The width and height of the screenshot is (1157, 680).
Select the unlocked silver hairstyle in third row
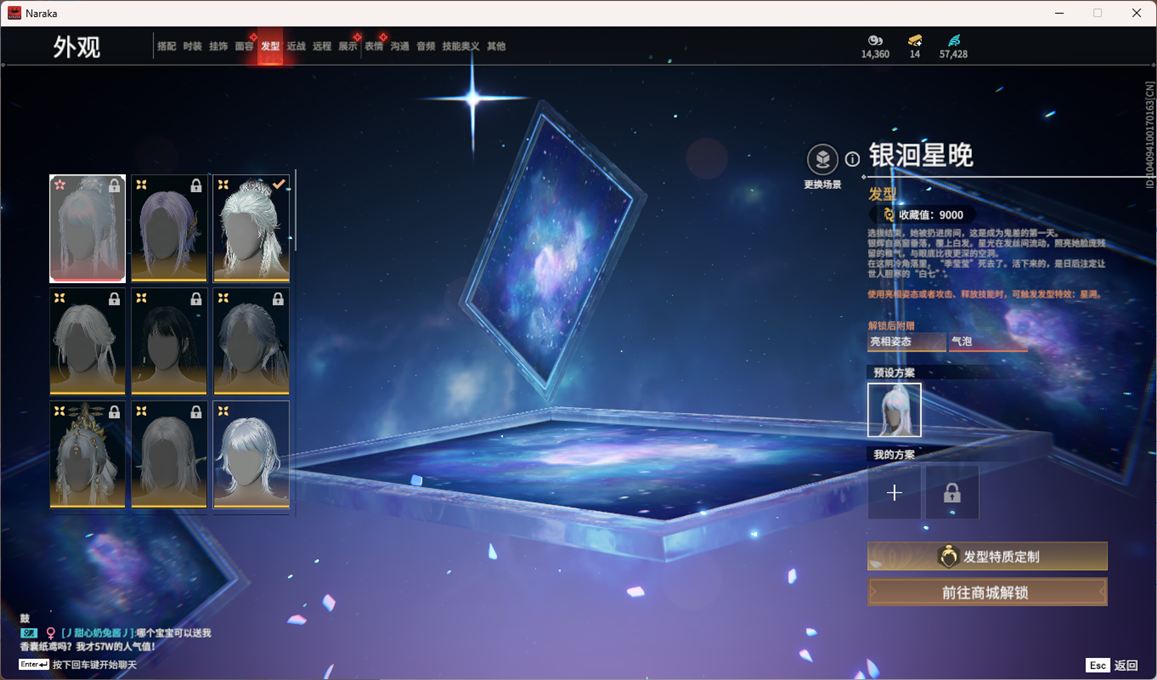[x=251, y=454]
